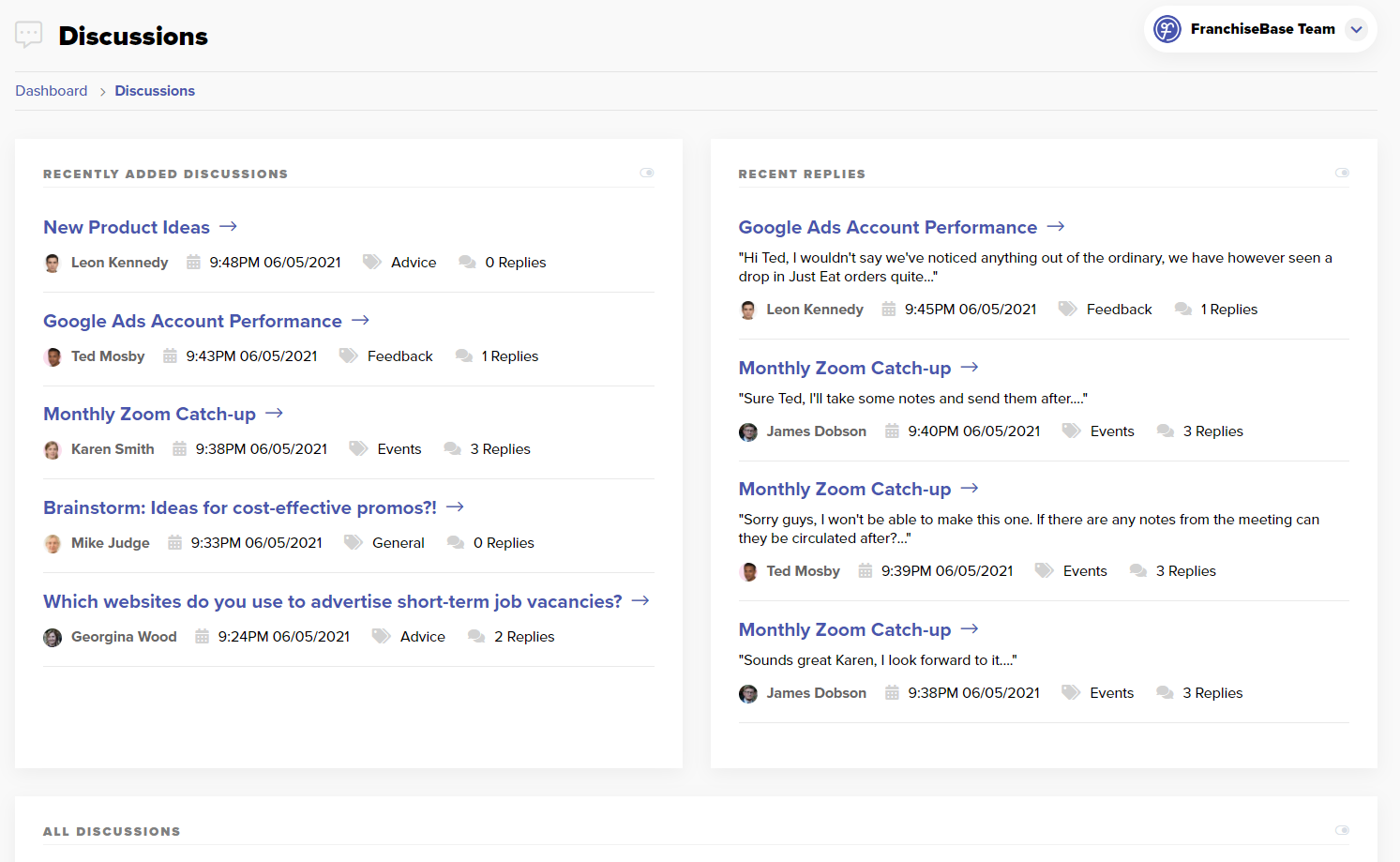
Task: Click General tag icon in Mike Judge row
Action: coord(354,542)
